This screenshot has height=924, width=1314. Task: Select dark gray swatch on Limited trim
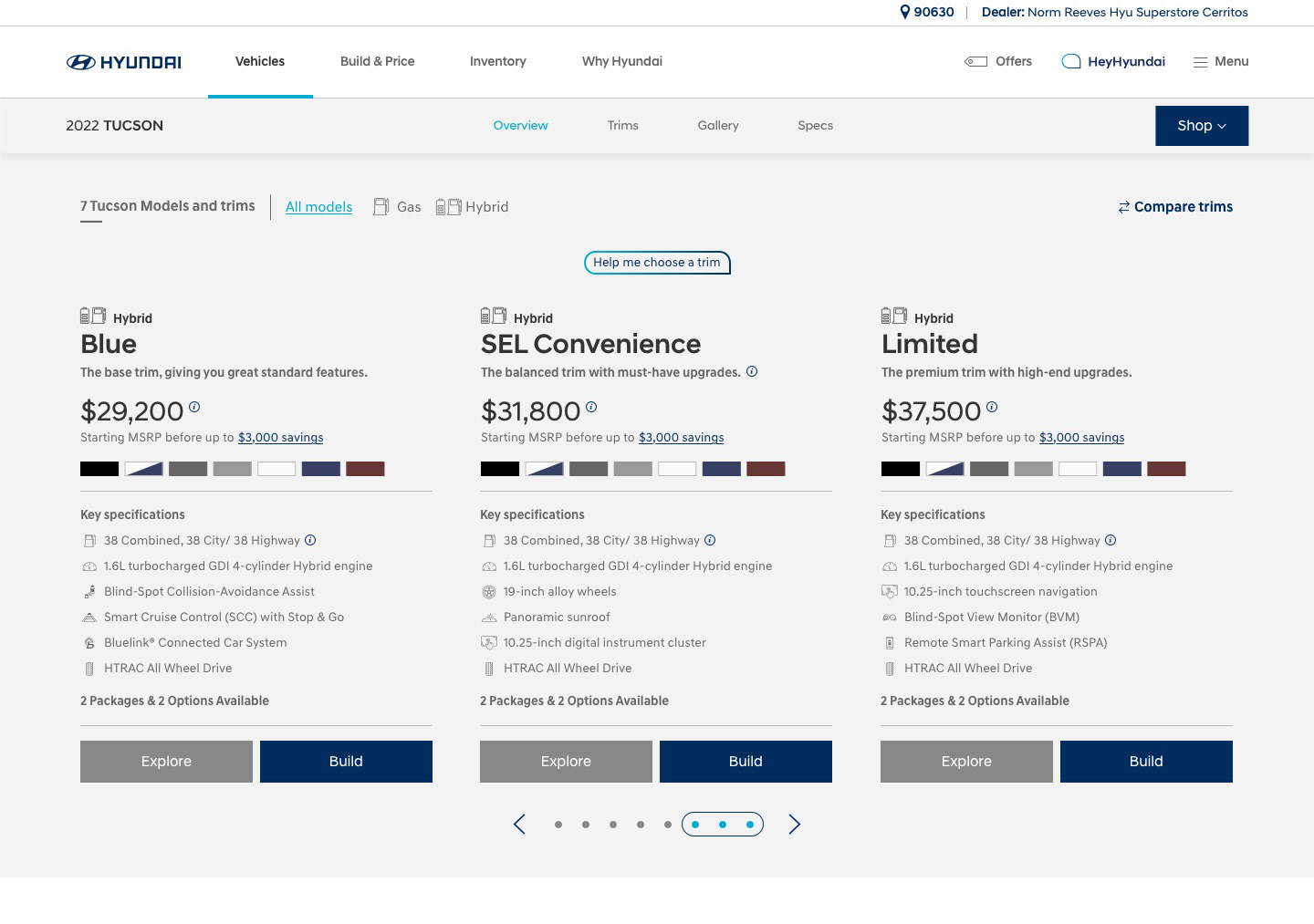click(989, 469)
